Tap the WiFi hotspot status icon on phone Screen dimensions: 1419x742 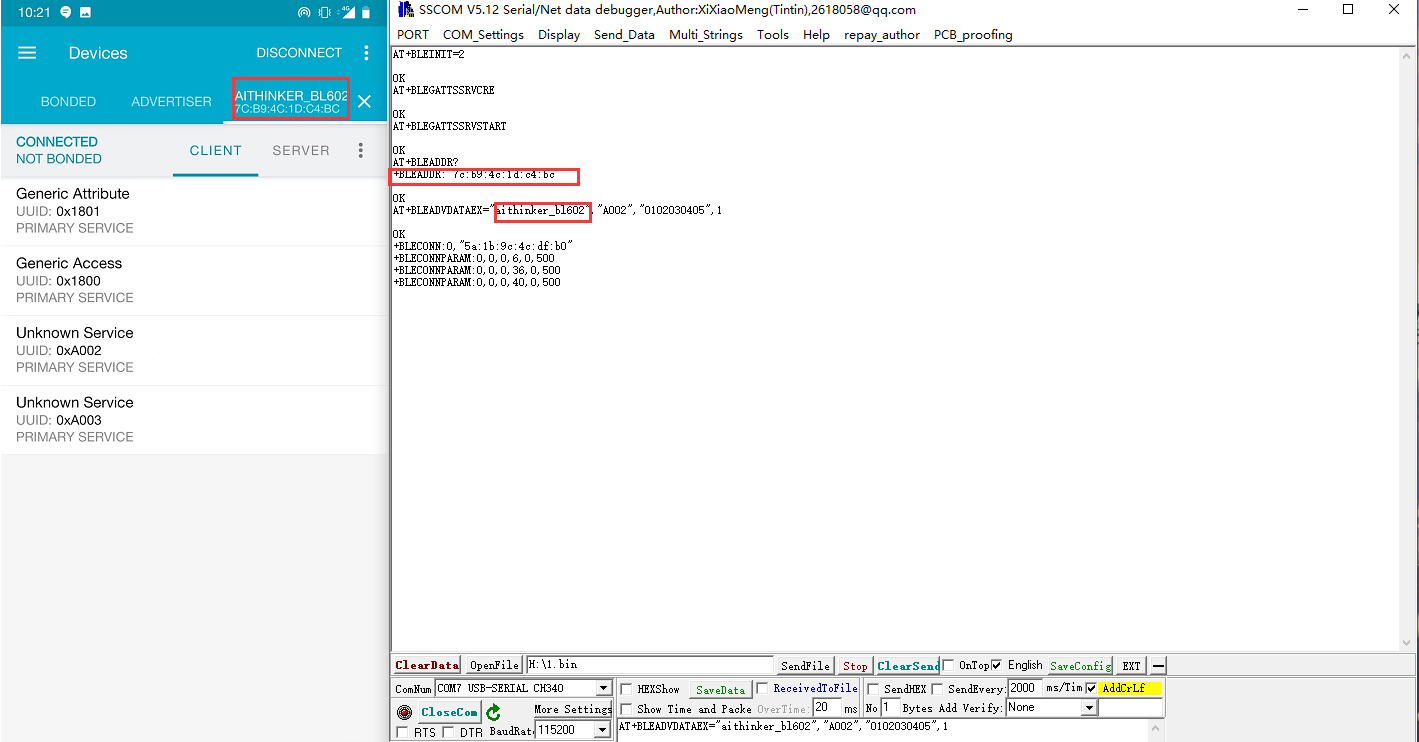[304, 12]
